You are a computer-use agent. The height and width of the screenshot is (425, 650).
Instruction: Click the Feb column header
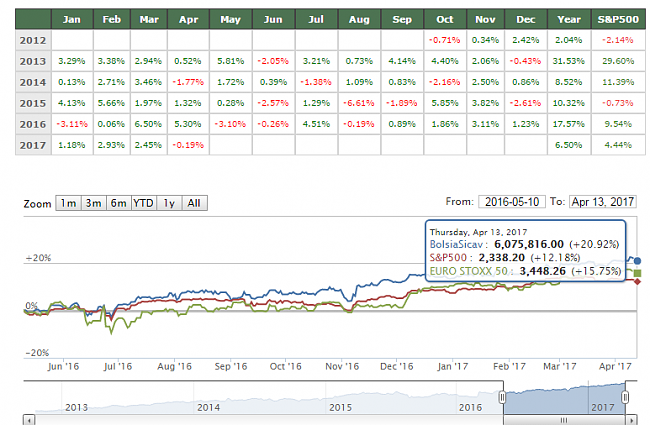coord(112,19)
